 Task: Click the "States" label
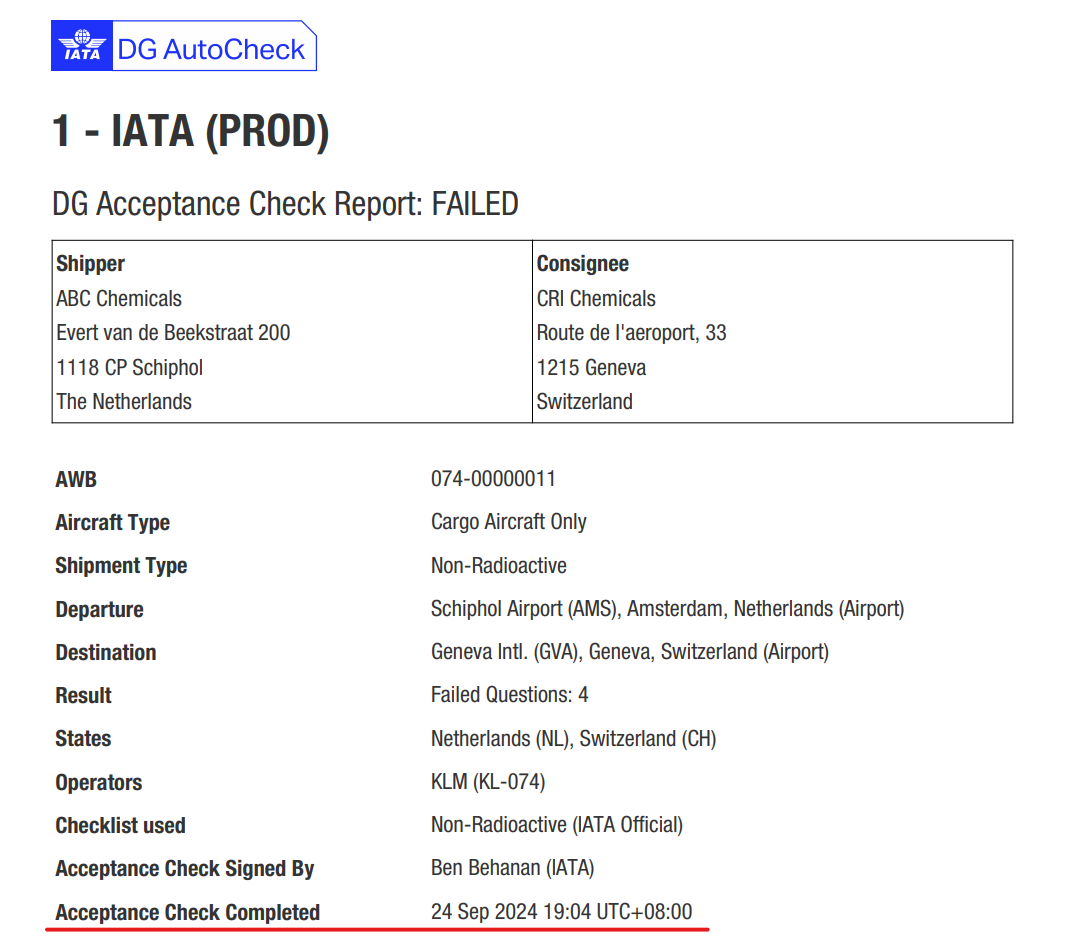coord(83,738)
